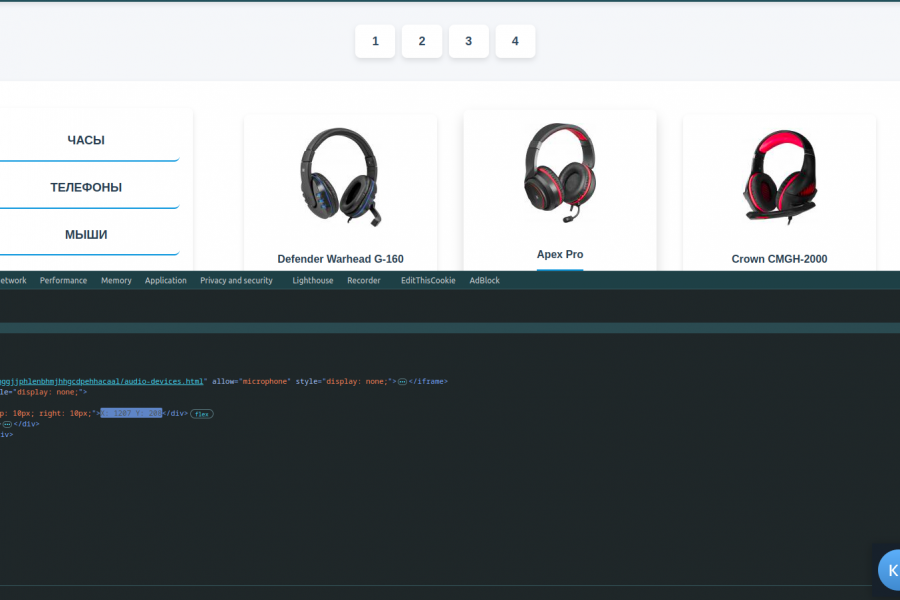The width and height of the screenshot is (900, 600).
Task: Click the Apex Pro headset image
Action: (560, 173)
